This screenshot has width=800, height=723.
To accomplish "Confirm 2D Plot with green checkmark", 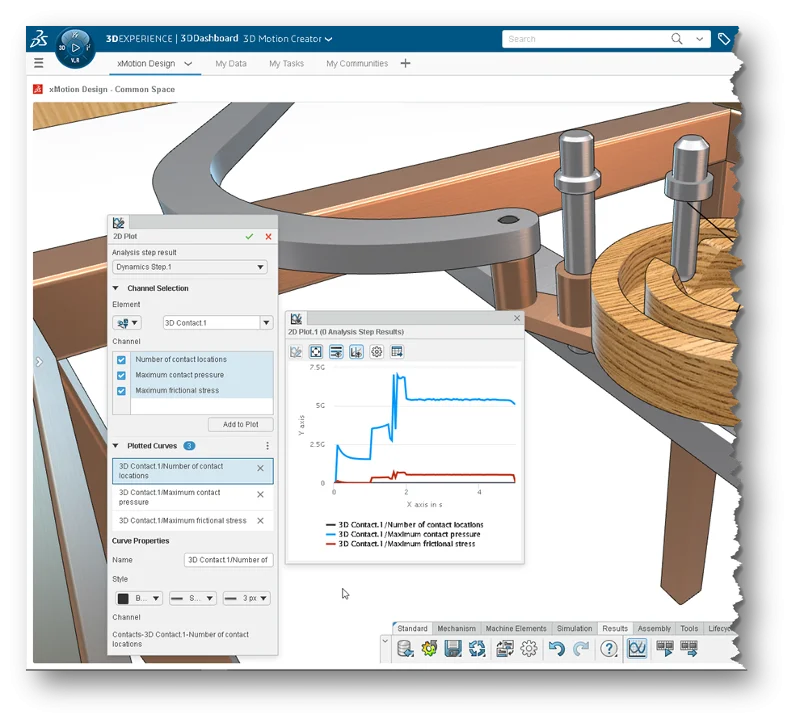I will [x=249, y=237].
